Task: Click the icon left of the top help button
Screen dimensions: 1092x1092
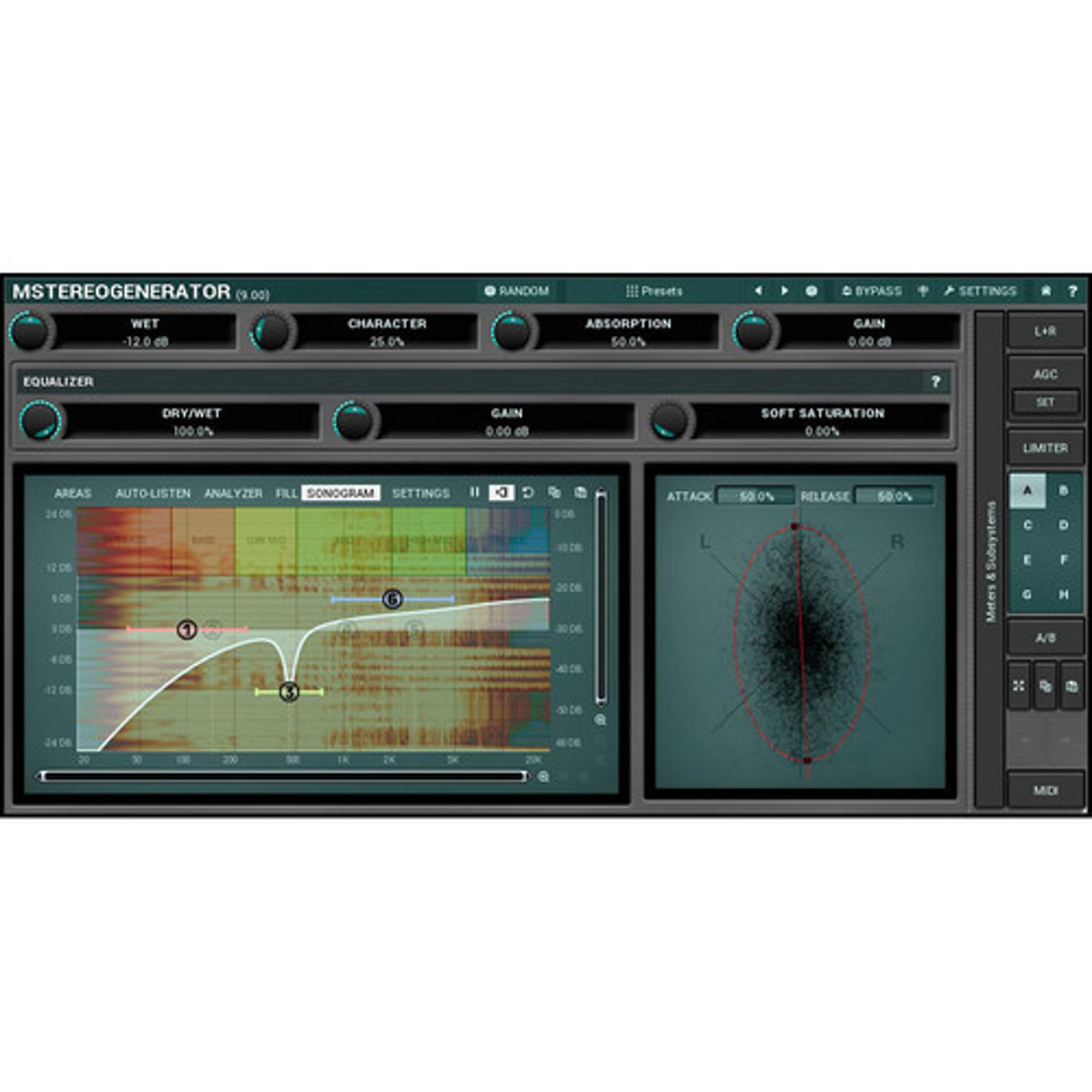Action: [1046, 291]
